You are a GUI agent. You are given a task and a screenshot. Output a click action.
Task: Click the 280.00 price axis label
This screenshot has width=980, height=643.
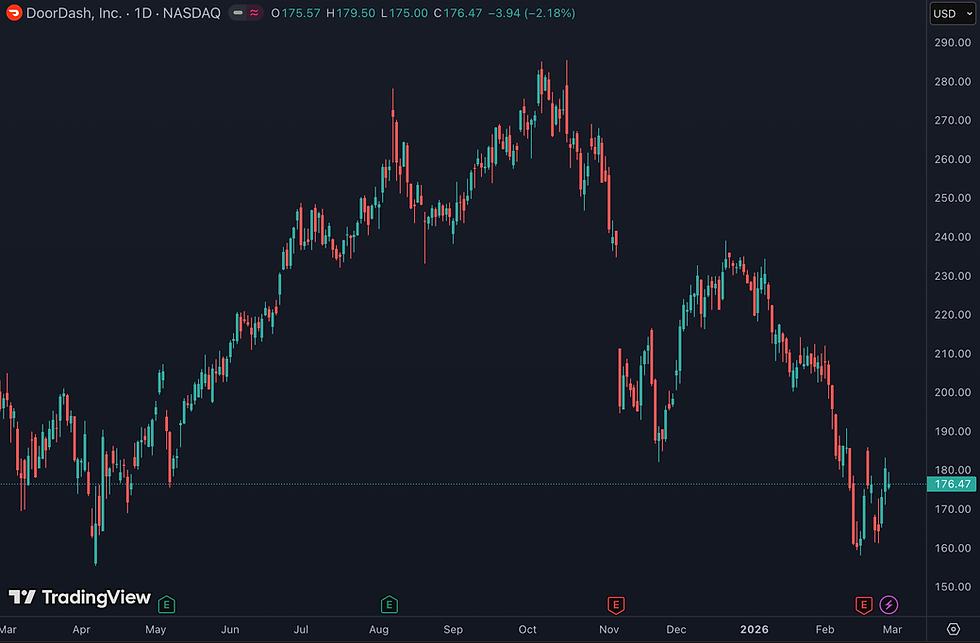click(952, 81)
